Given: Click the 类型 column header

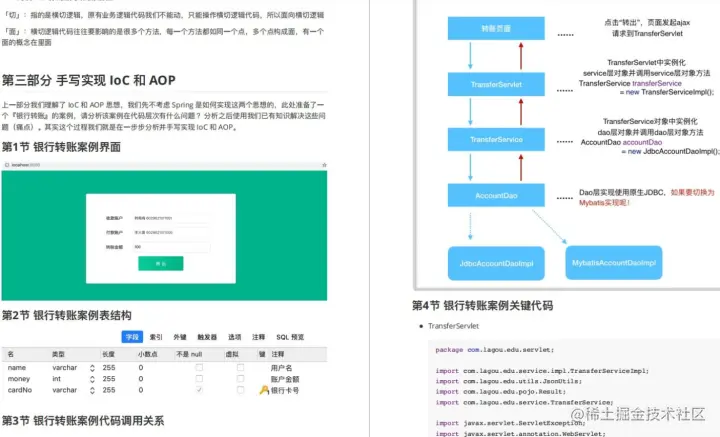Looking at the screenshot, I should point(58,354).
